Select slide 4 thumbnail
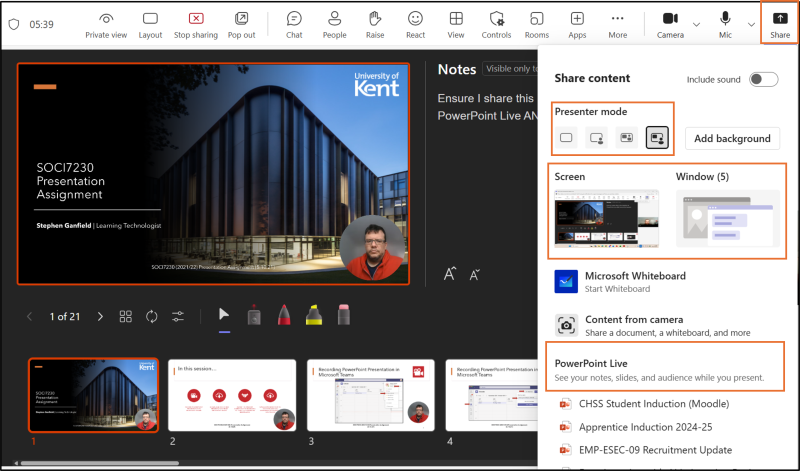 point(491,395)
